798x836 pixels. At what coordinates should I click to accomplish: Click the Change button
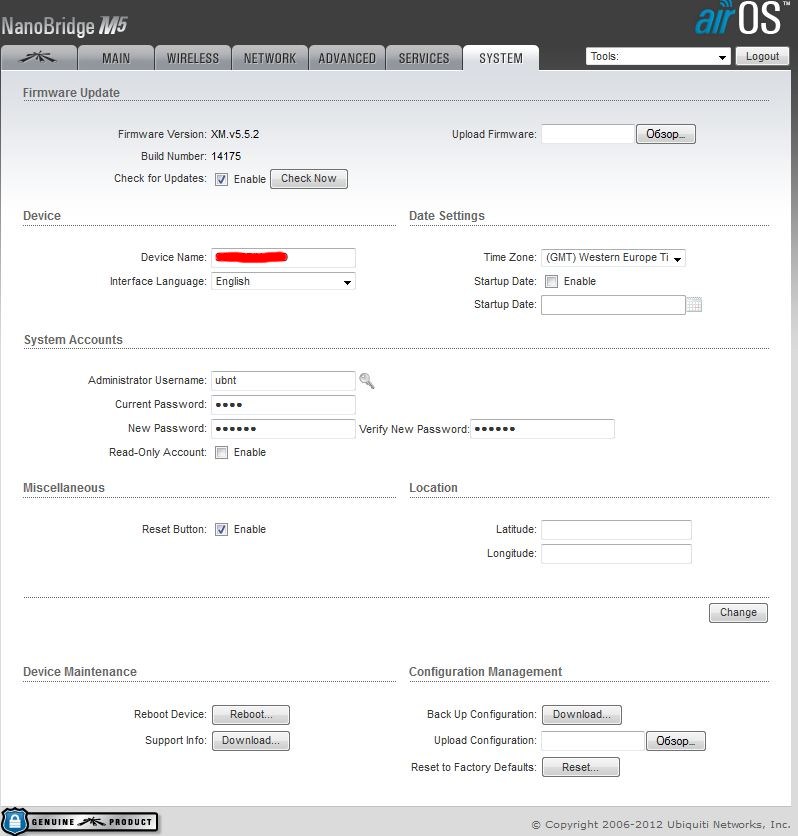(738, 613)
